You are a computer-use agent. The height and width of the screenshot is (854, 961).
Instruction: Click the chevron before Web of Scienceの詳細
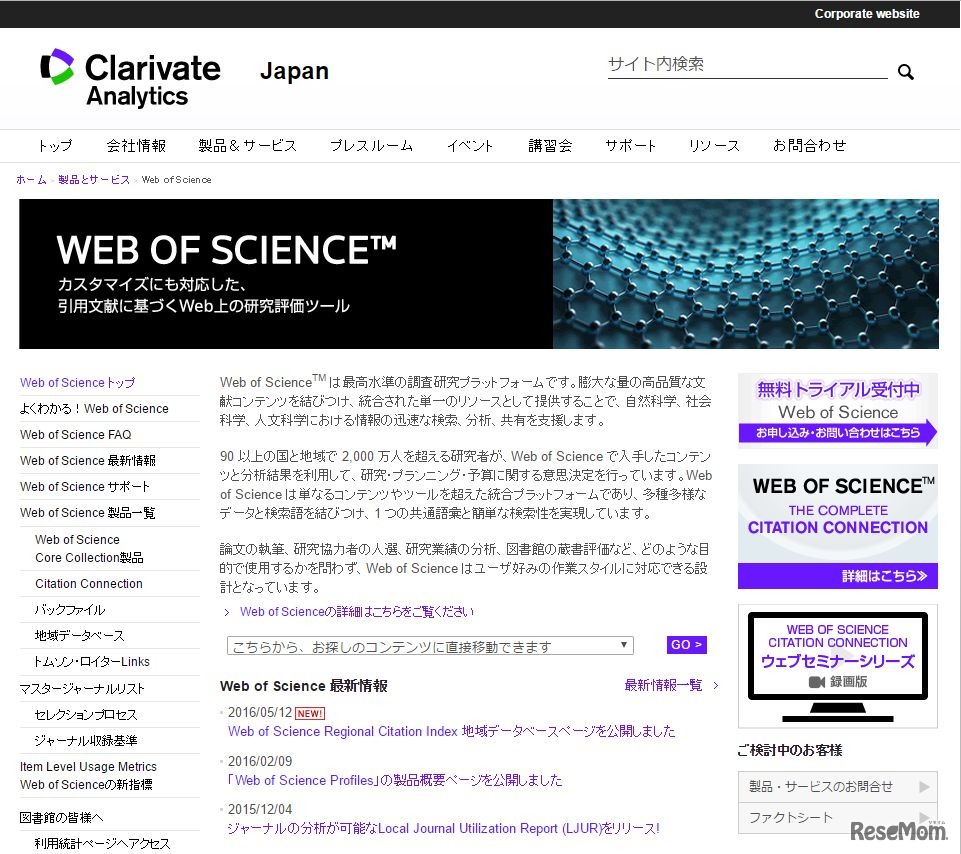click(x=227, y=612)
